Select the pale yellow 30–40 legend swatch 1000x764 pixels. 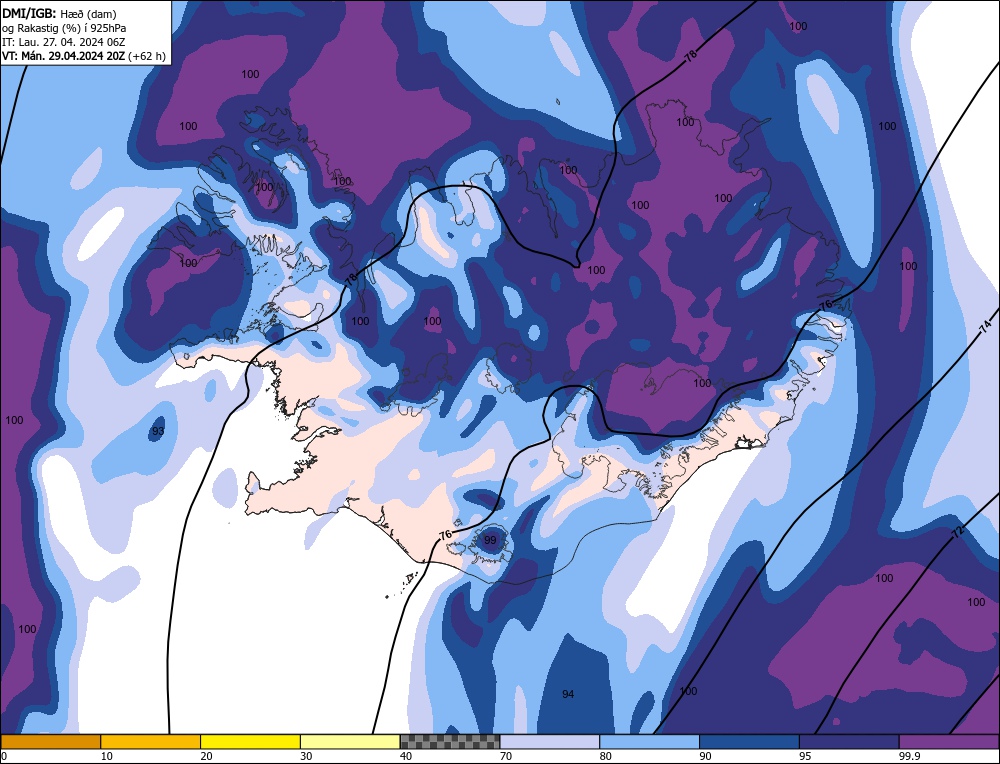coord(350,741)
